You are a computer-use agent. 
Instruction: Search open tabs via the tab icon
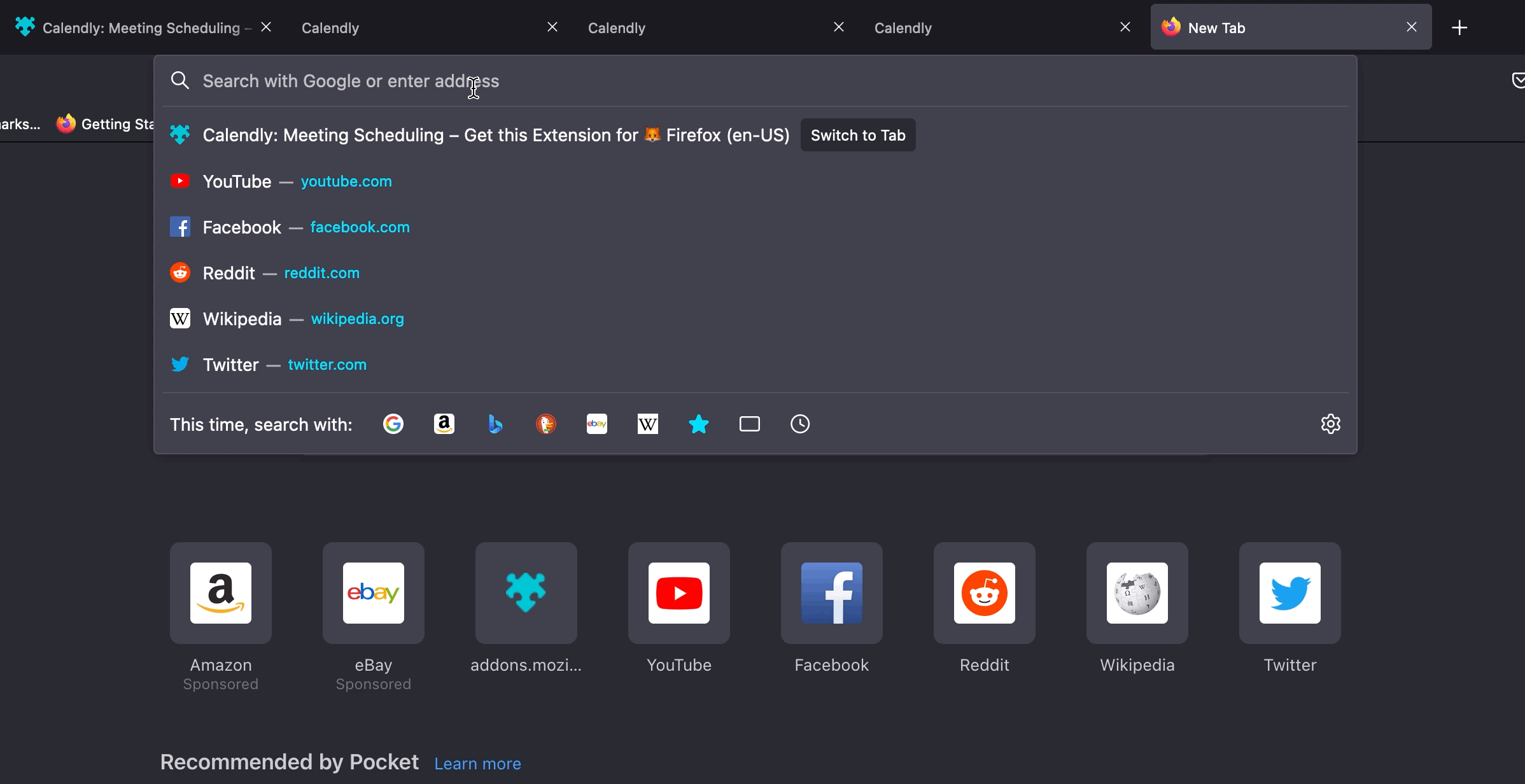point(750,424)
